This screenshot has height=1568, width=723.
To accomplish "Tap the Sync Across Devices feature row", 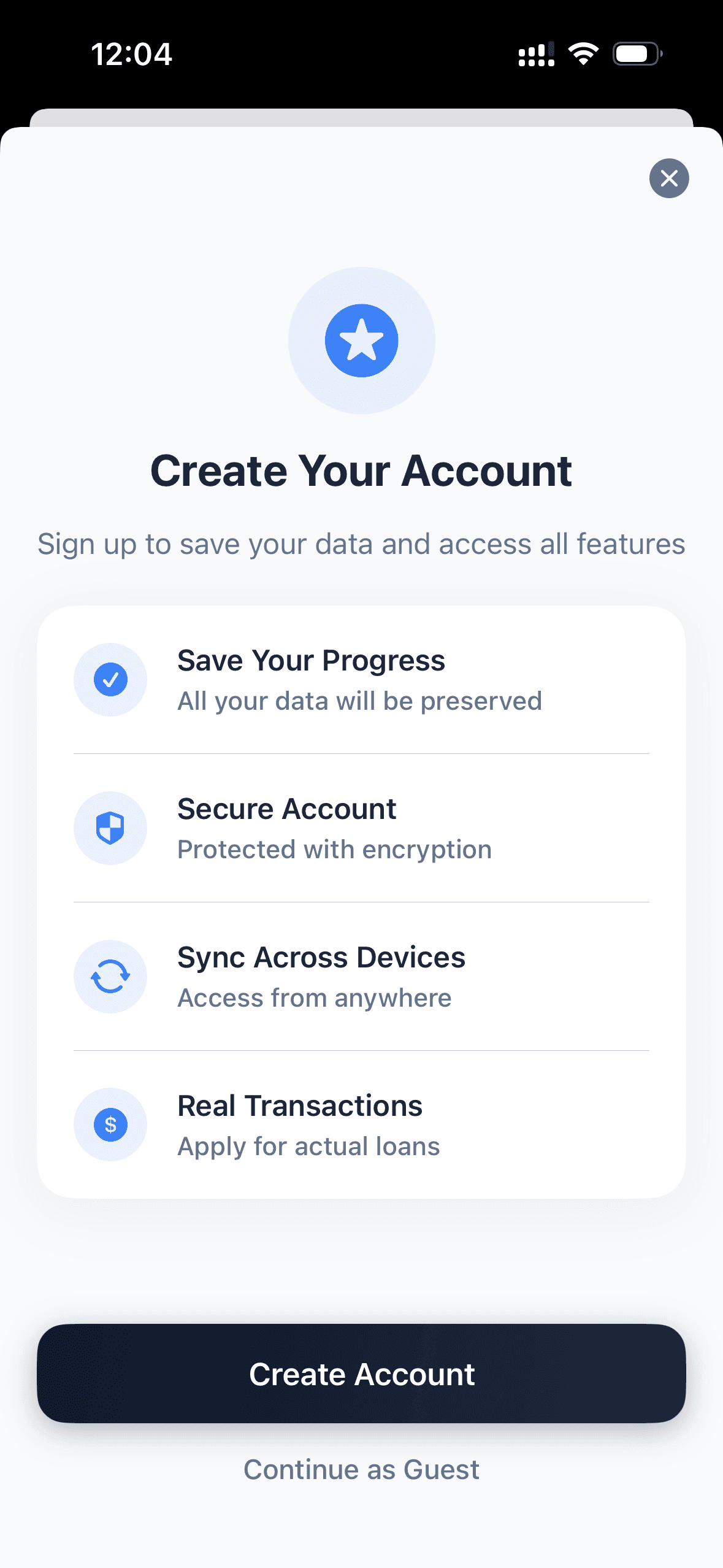I will (x=361, y=976).
